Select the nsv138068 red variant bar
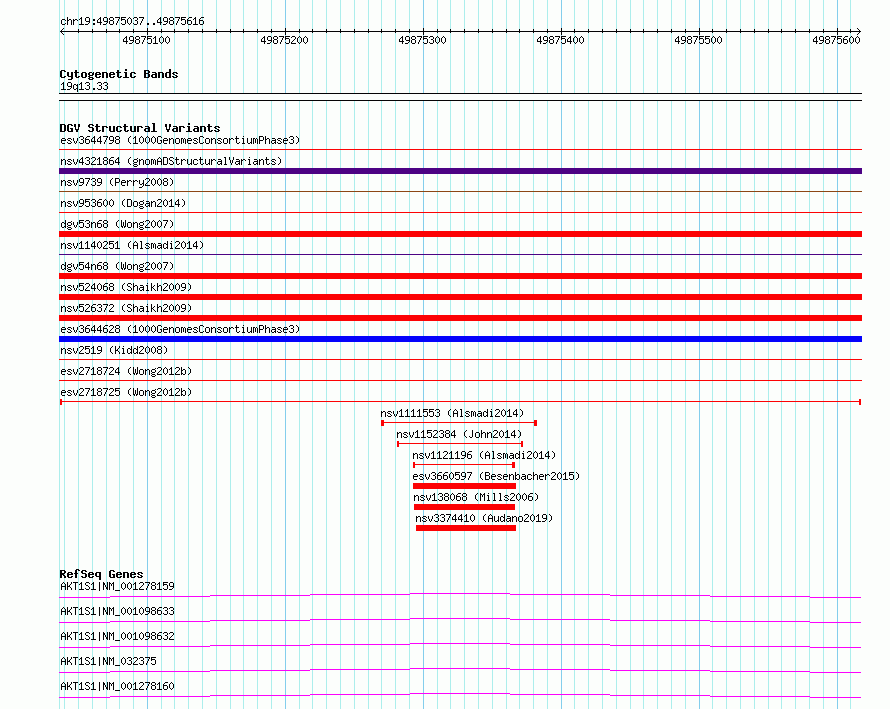This screenshot has width=890, height=709. 464,507
